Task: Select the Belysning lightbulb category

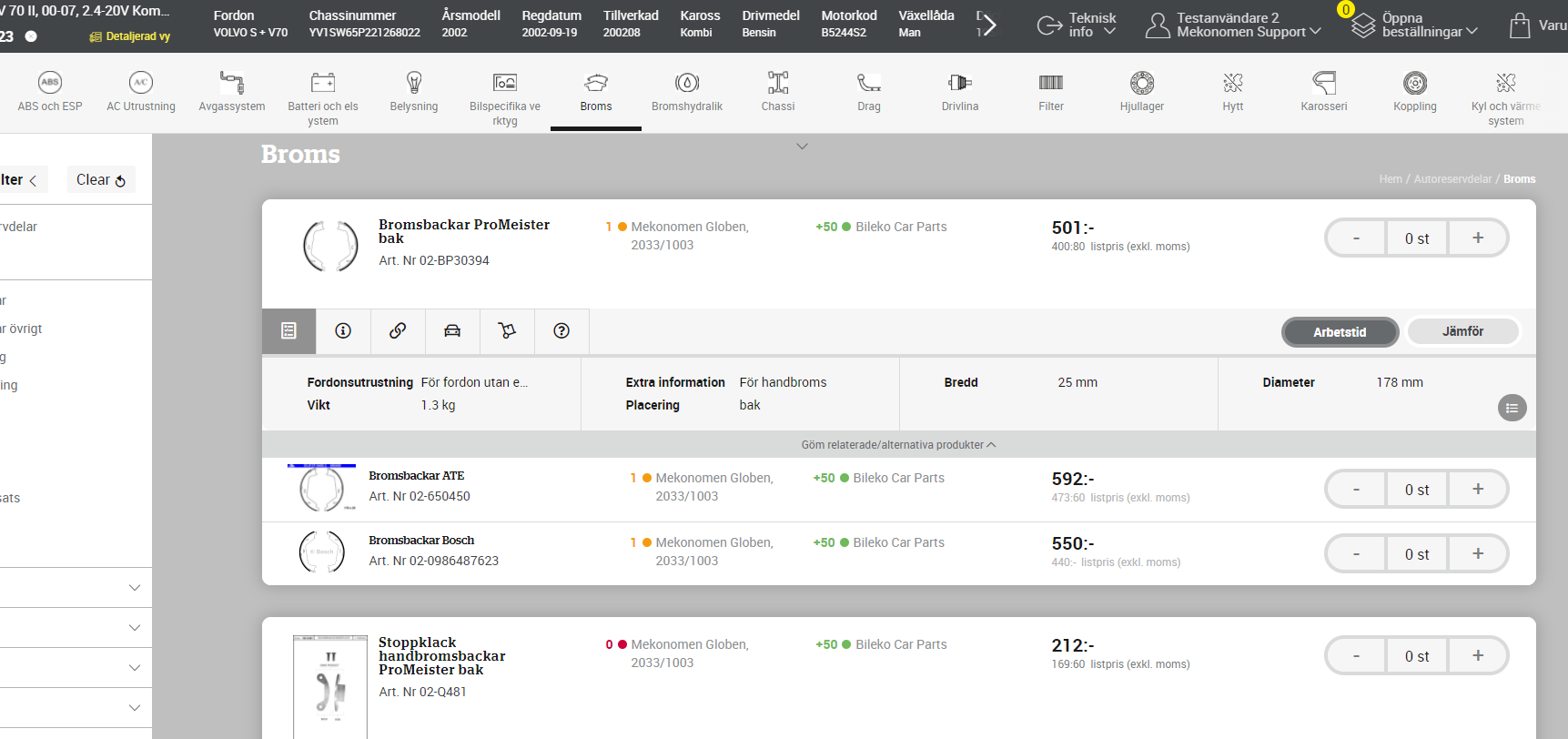Action: [414, 92]
